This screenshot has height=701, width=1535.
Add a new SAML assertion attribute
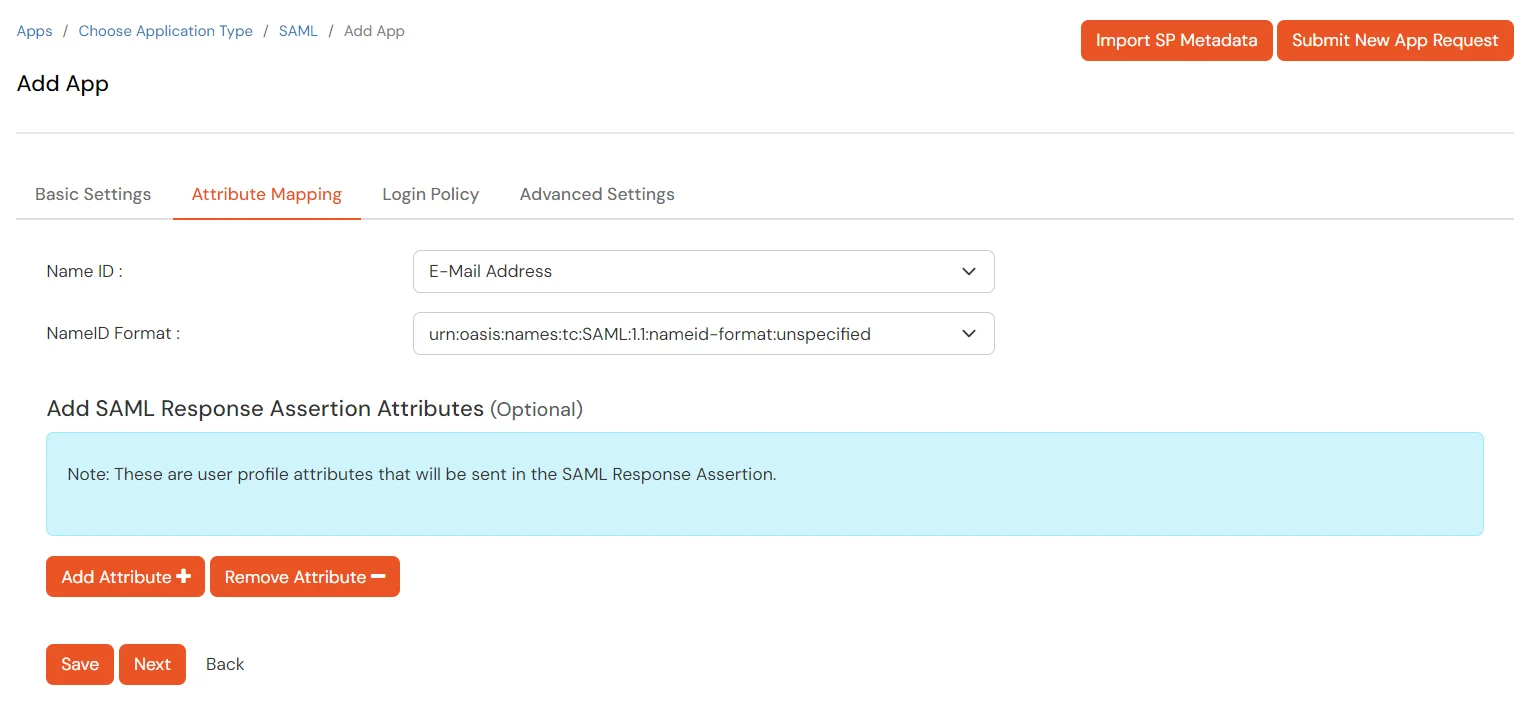124,576
